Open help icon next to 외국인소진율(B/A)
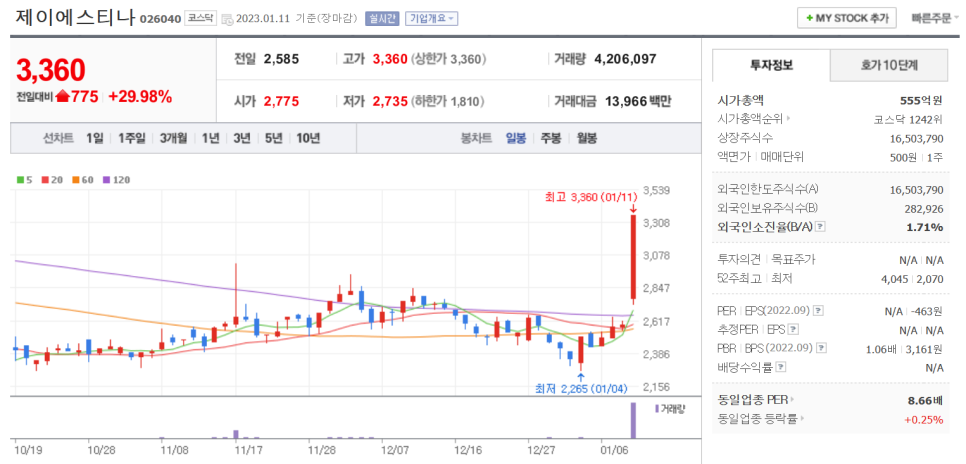966x464 pixels. point(820,227)
